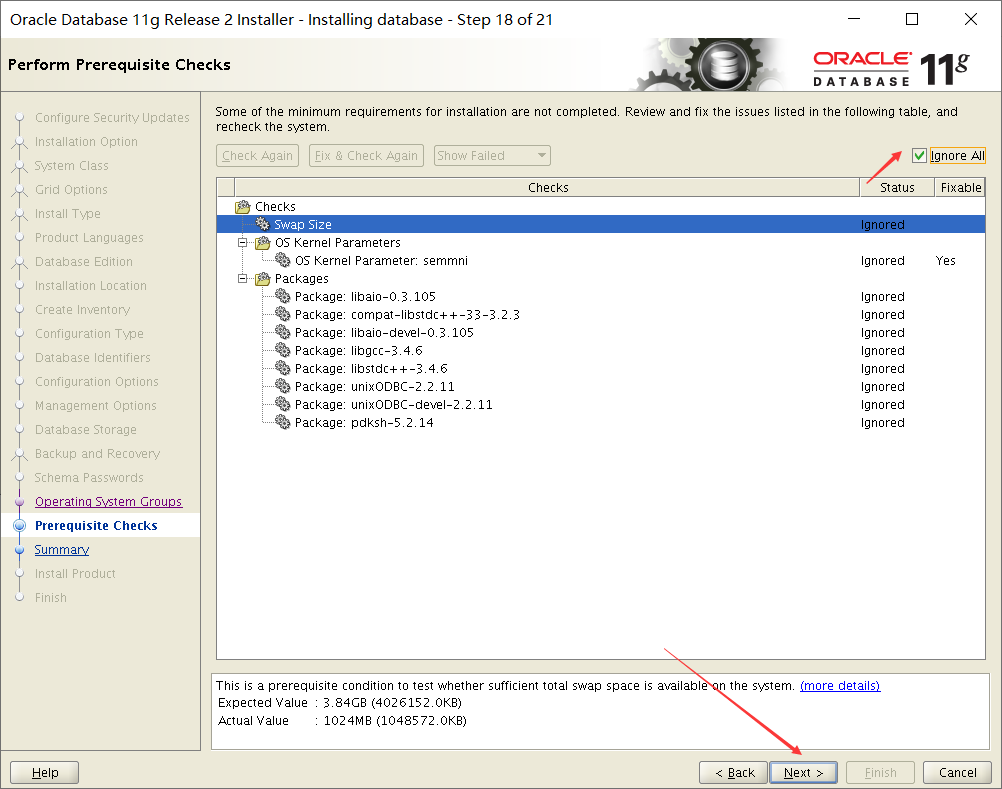1002x789 pixels.
Task: Select Package: compat-libstdc++-33-3.2.3 row
Action: pyautogui.click(x=601, y=314)
